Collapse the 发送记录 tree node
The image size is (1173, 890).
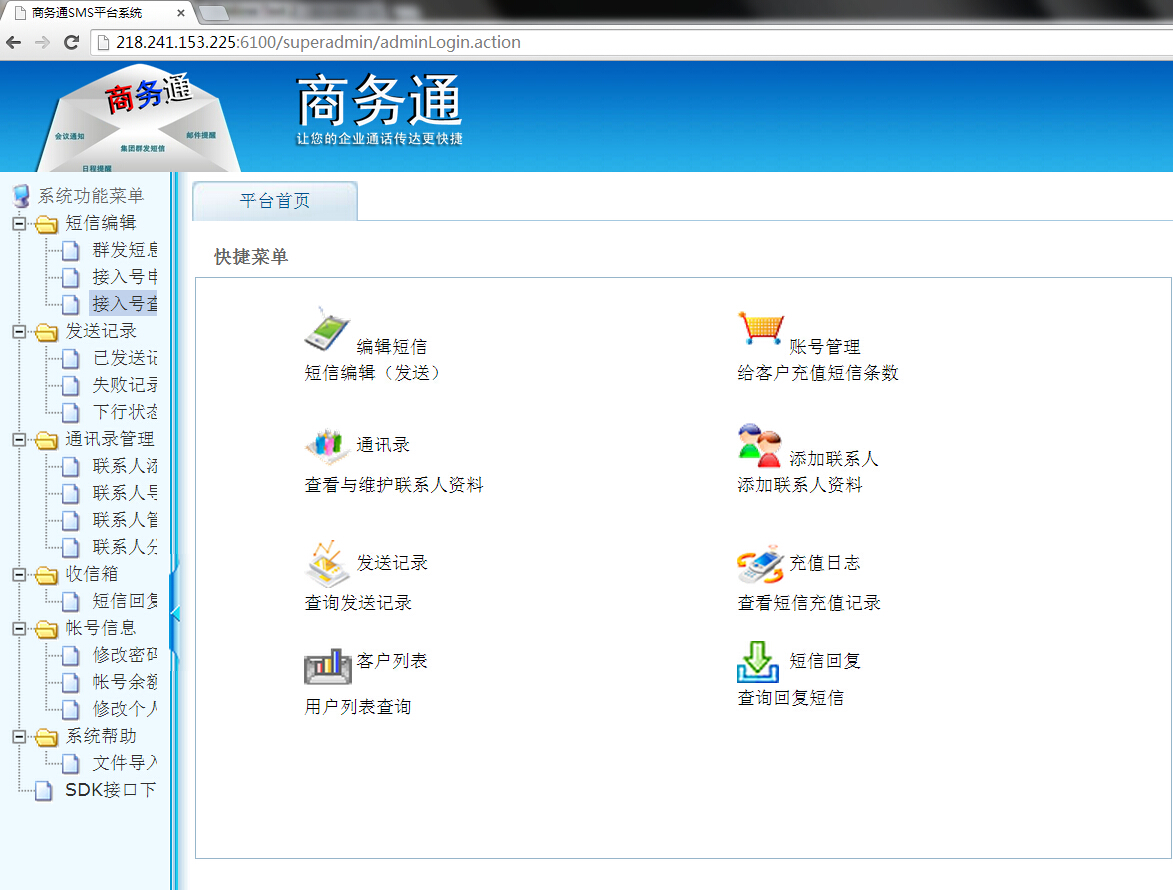[19, 331]
